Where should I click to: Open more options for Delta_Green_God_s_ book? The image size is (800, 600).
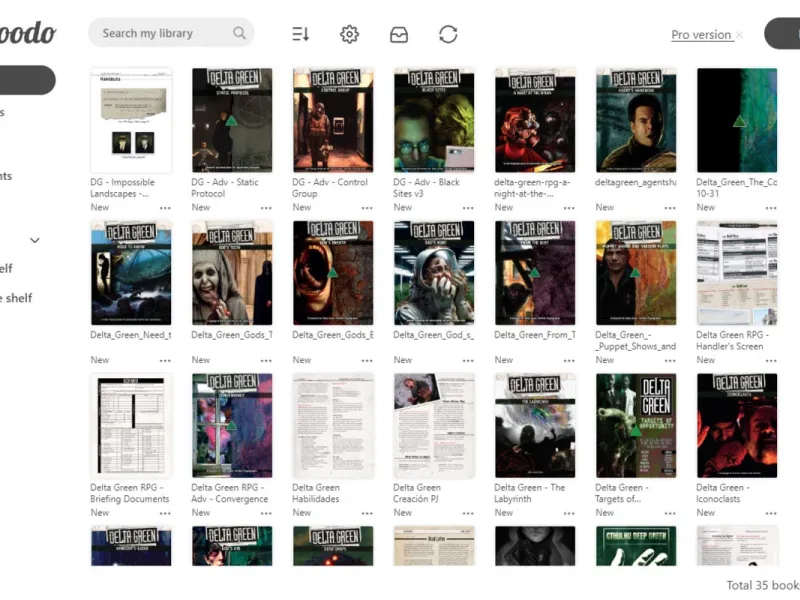tap(468, 361)
